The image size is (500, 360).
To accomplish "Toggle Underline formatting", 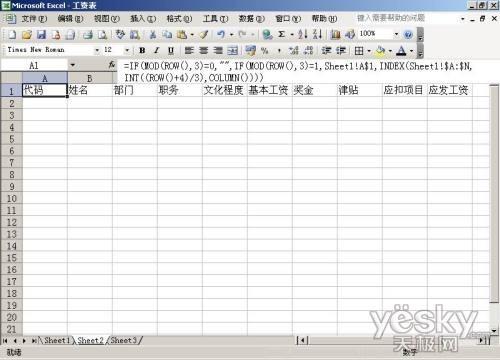I will [x=171, y=51].
